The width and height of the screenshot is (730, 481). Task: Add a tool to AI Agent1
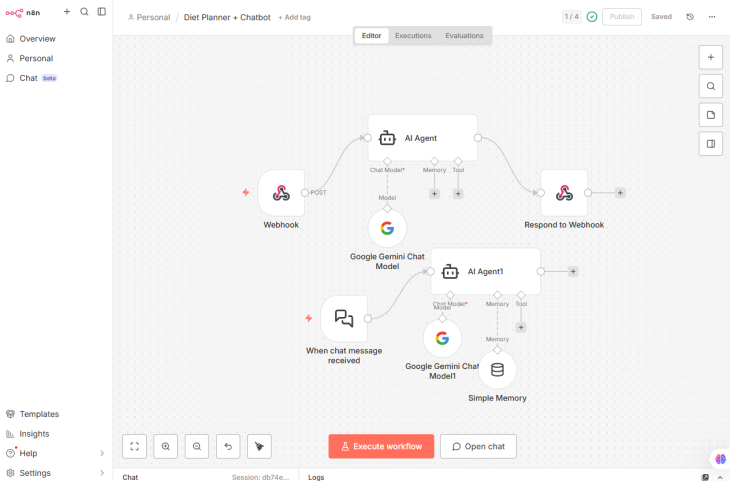521,327
